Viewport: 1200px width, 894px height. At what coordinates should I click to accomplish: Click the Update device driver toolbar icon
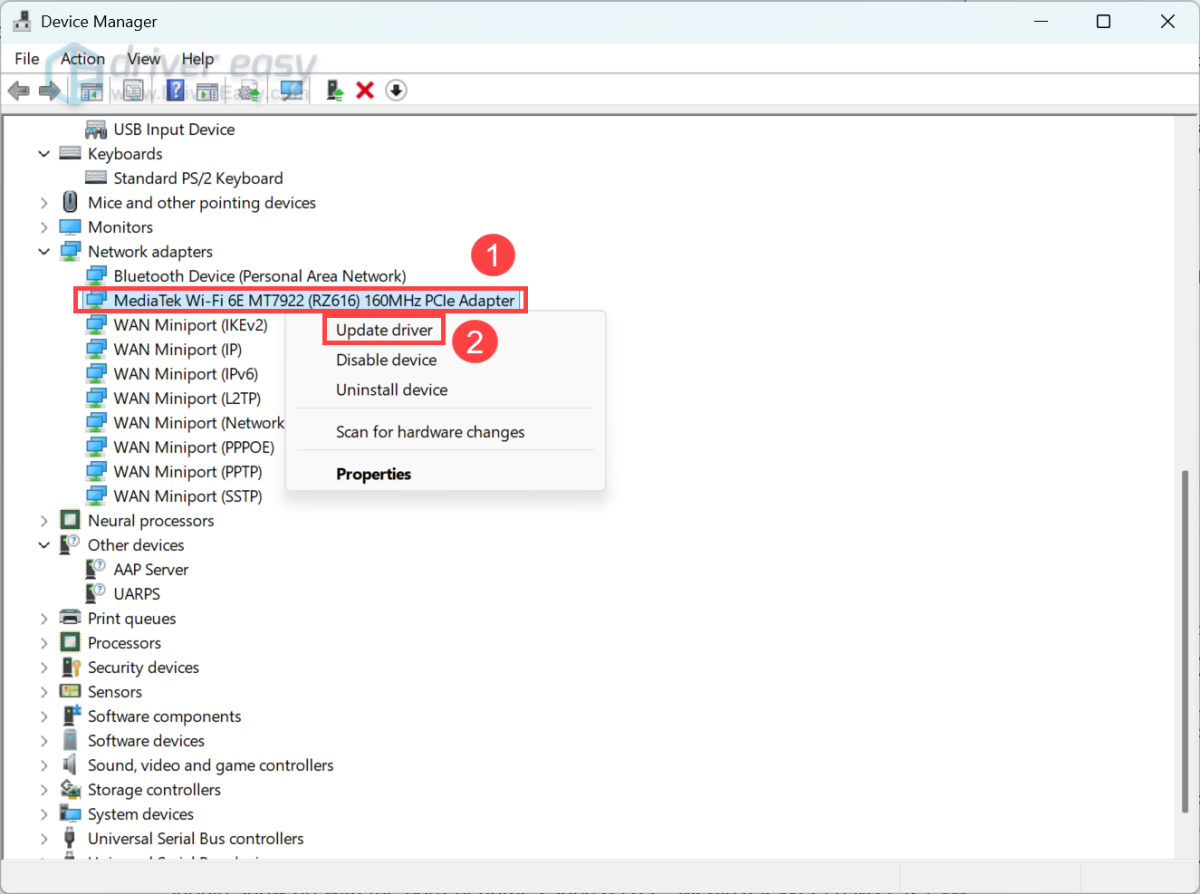click(x=249, y=91)
